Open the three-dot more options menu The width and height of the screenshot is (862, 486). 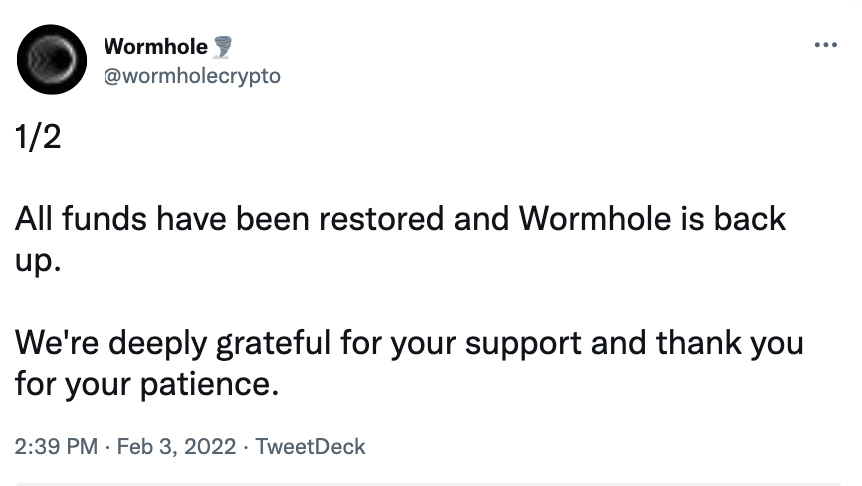point(826,46)
